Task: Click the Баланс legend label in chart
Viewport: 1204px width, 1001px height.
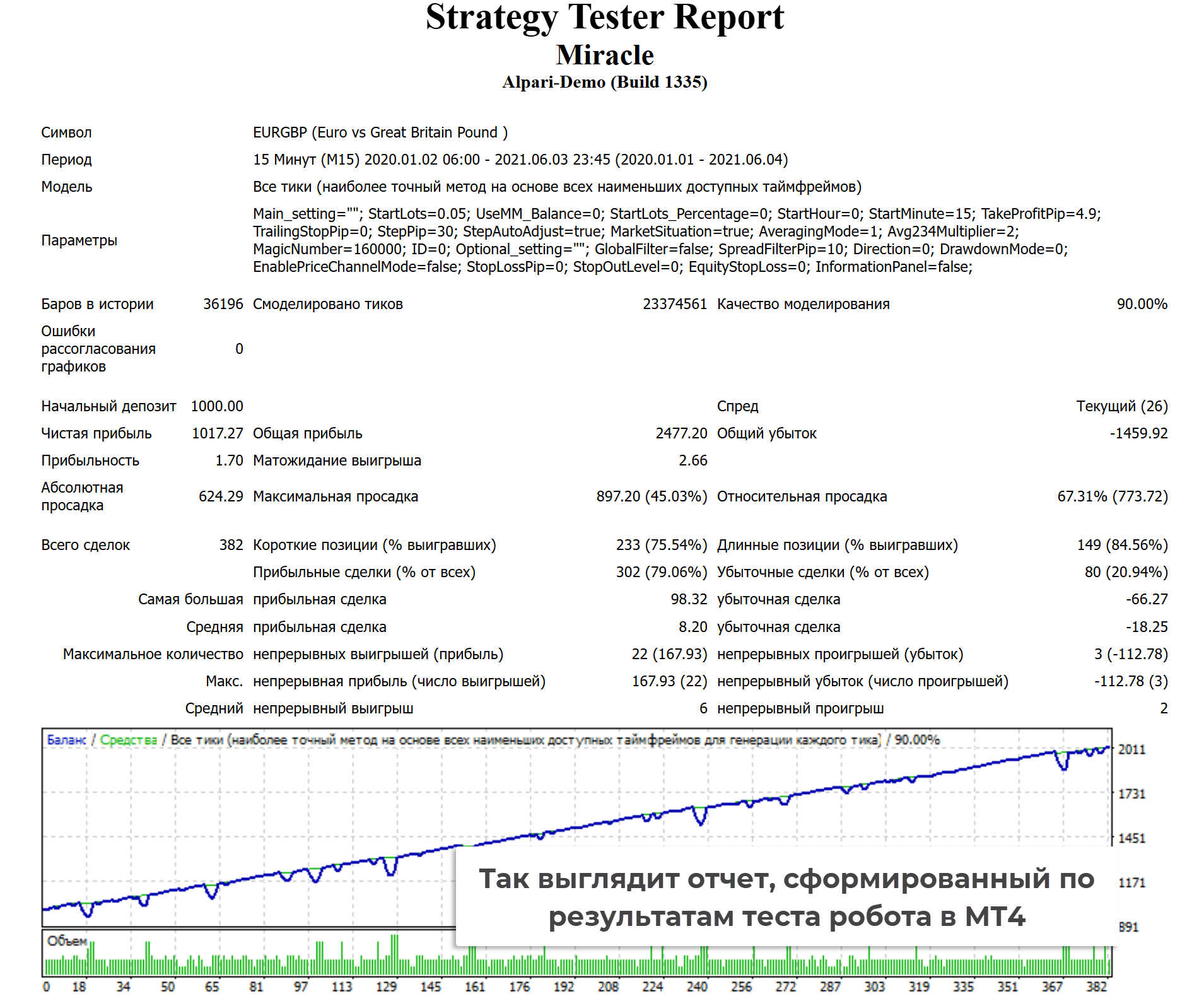Action: 66,740
